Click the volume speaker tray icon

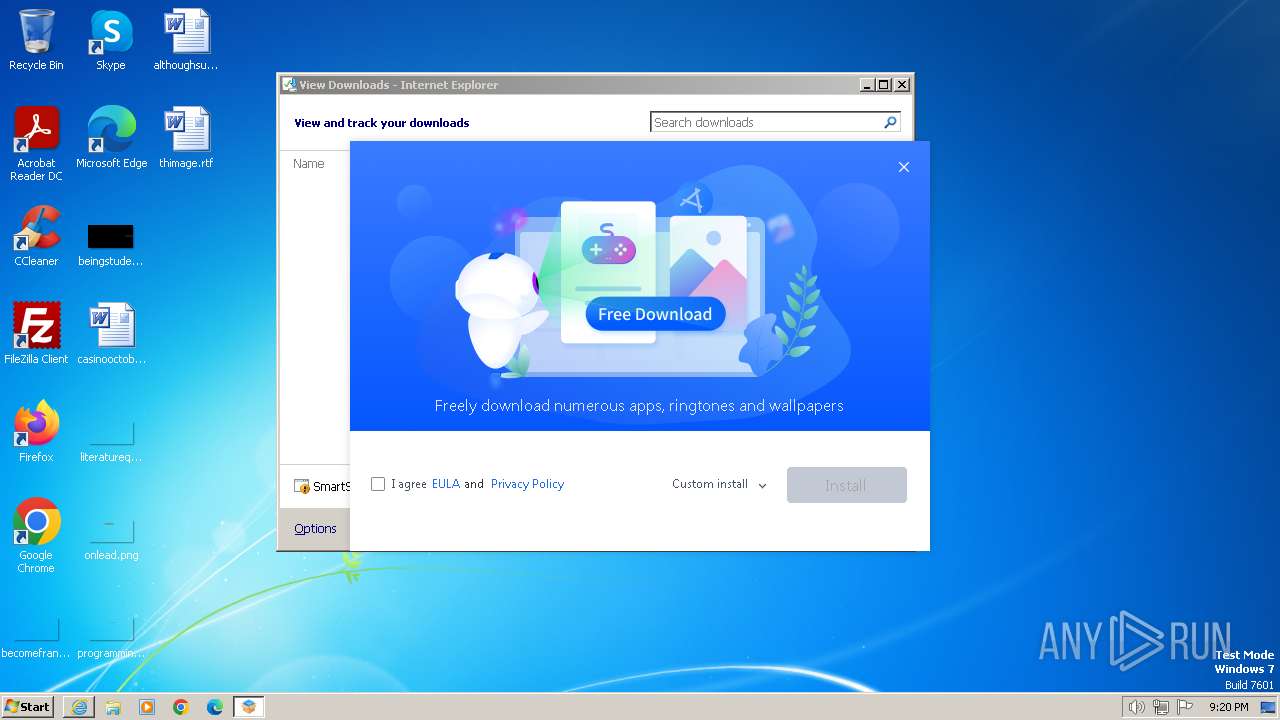1136,707
